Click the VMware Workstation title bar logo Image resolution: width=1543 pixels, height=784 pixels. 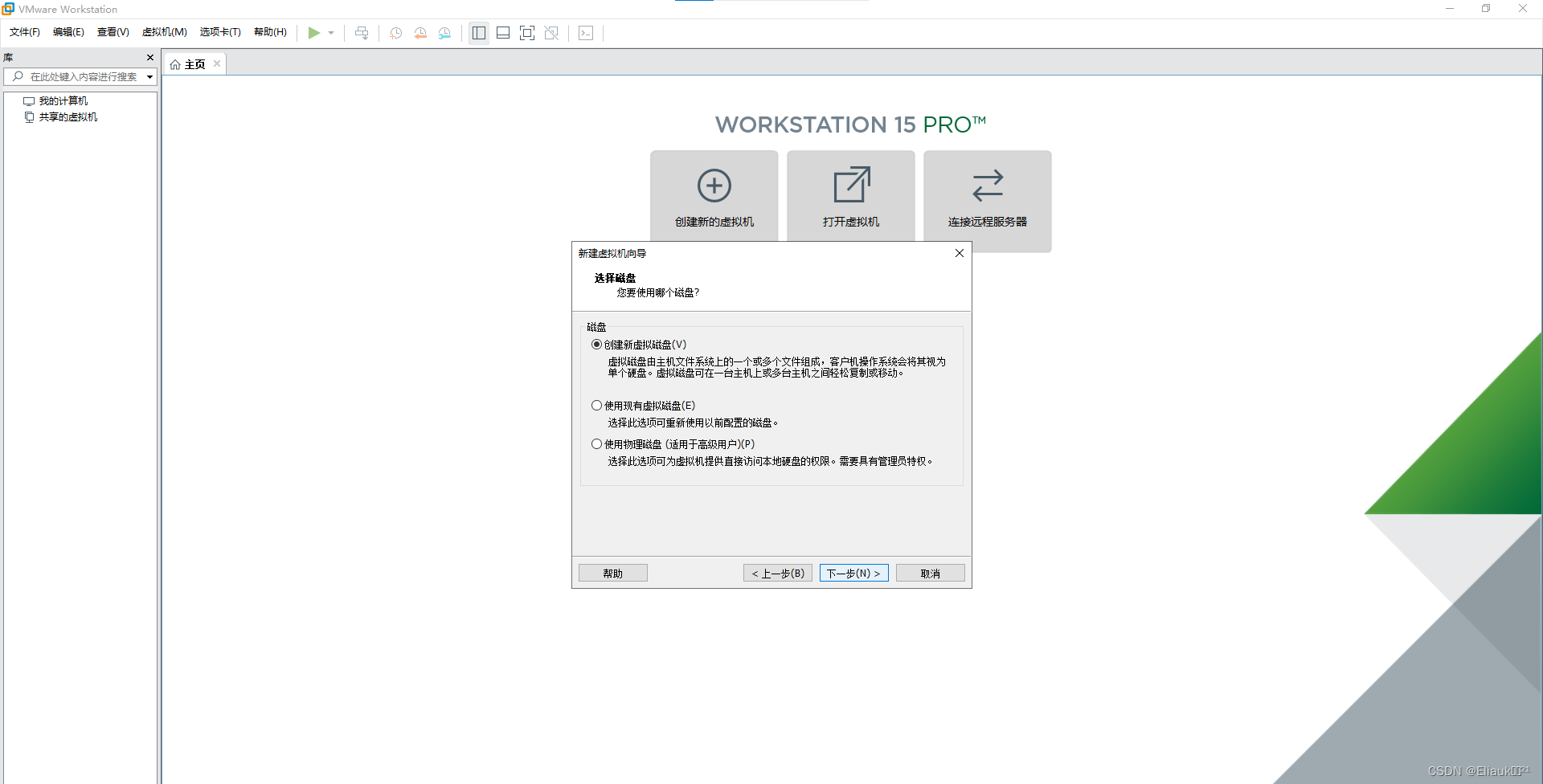pos(8,9)
